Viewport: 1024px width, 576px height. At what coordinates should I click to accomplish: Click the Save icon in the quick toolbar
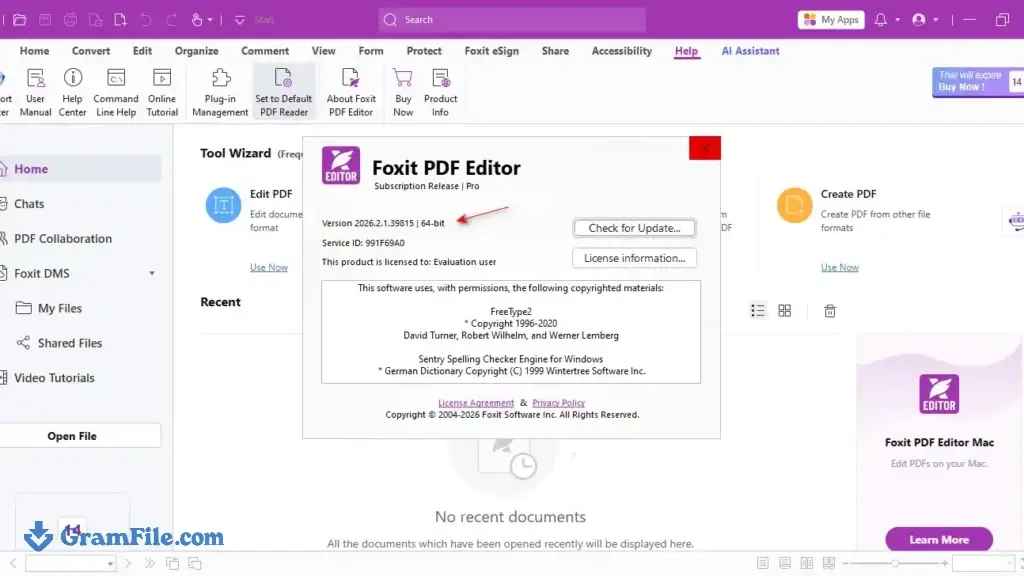(45, 20)
